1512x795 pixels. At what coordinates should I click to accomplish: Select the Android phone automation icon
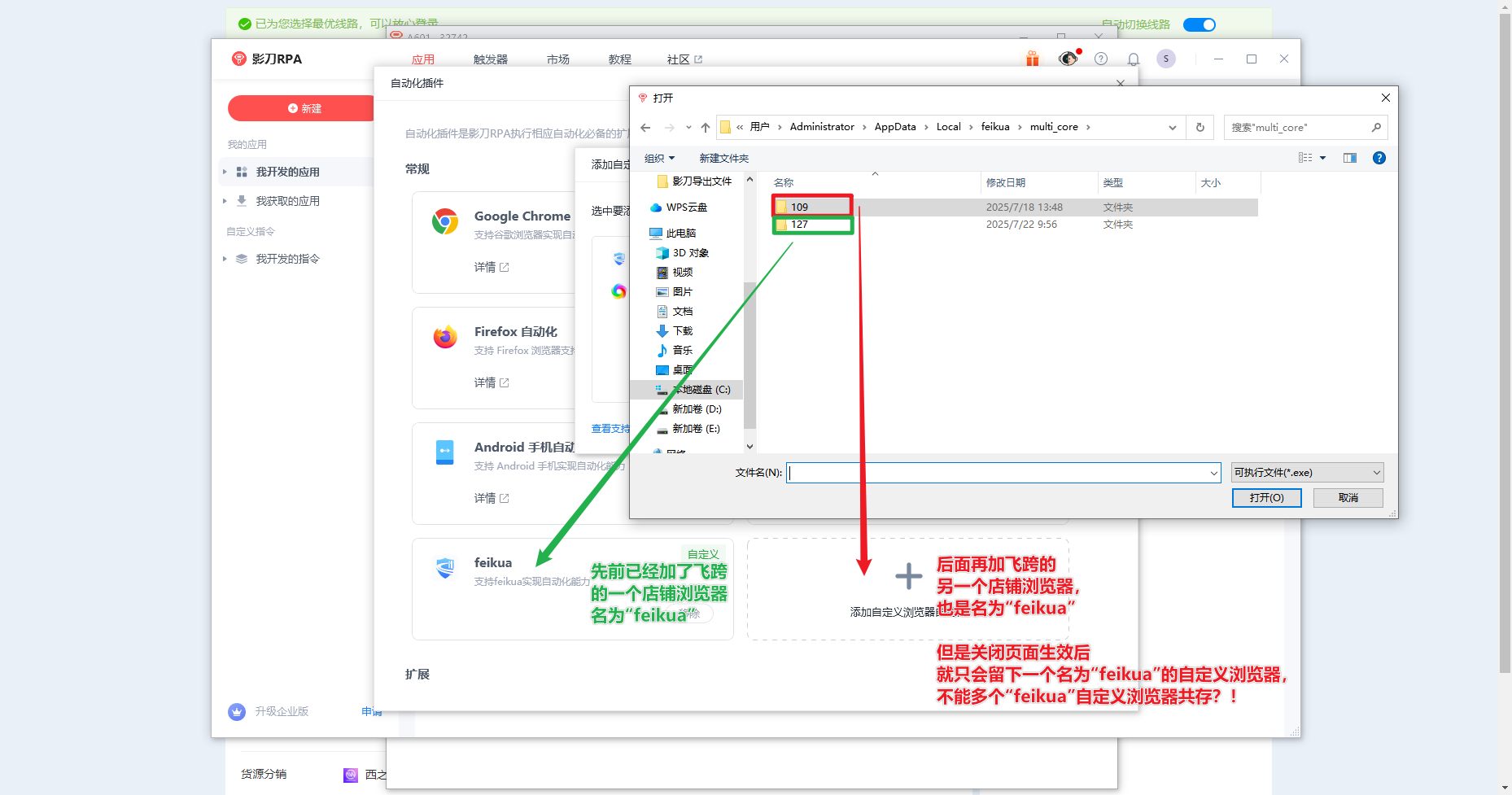tap(445, 452)
